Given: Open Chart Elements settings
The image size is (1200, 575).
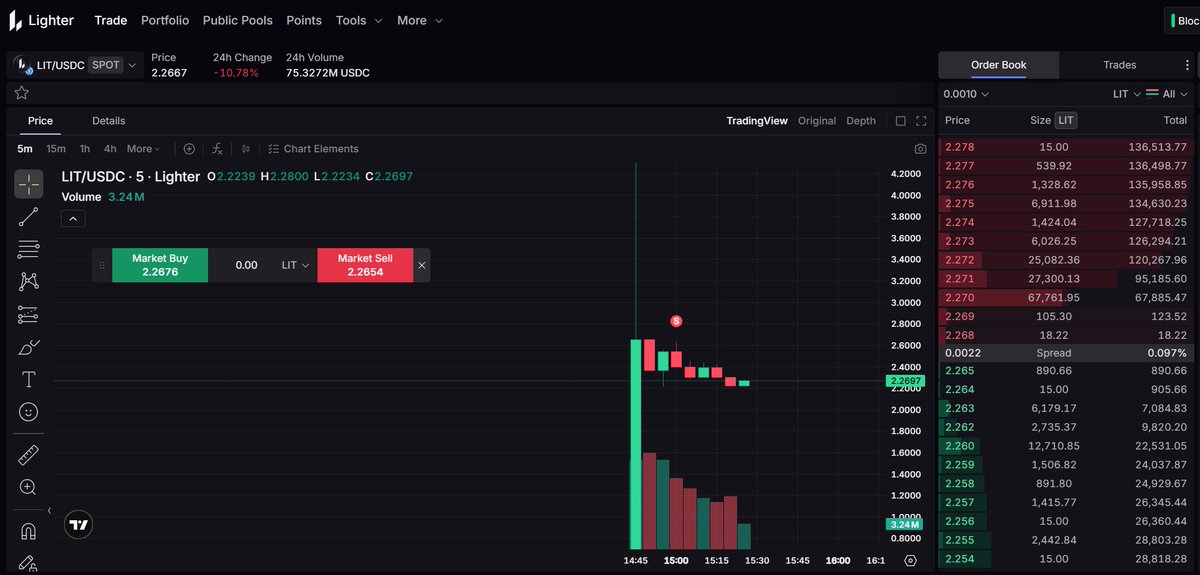Looking at the screenshot, I should (313, 149).
